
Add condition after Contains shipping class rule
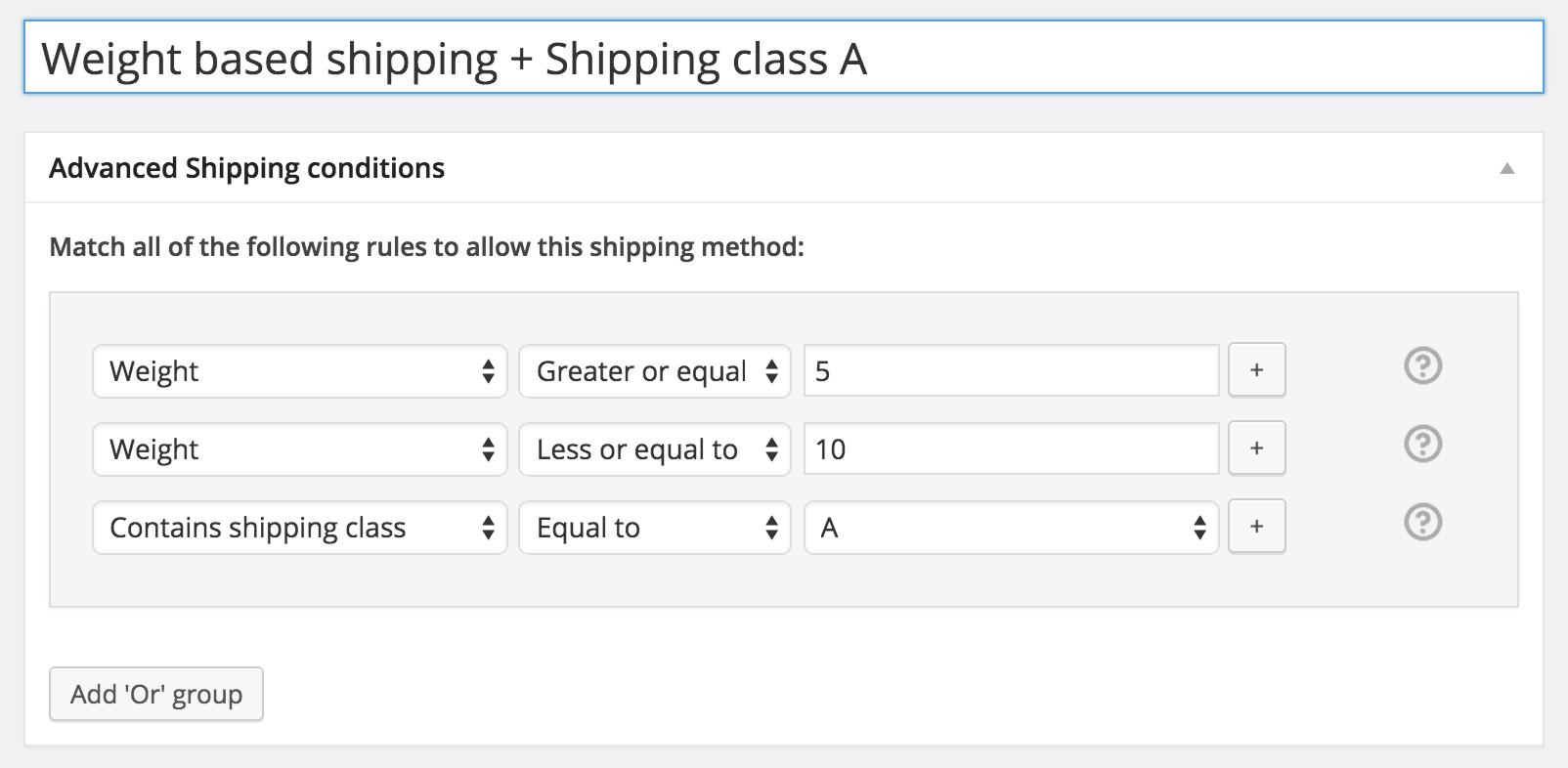pos(1256,527)
